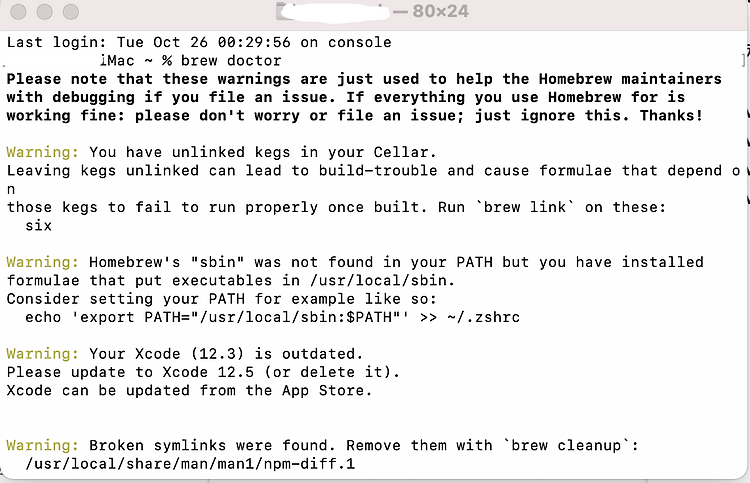Click the Warning label about Homebrew's sbin

click(43, 262)
